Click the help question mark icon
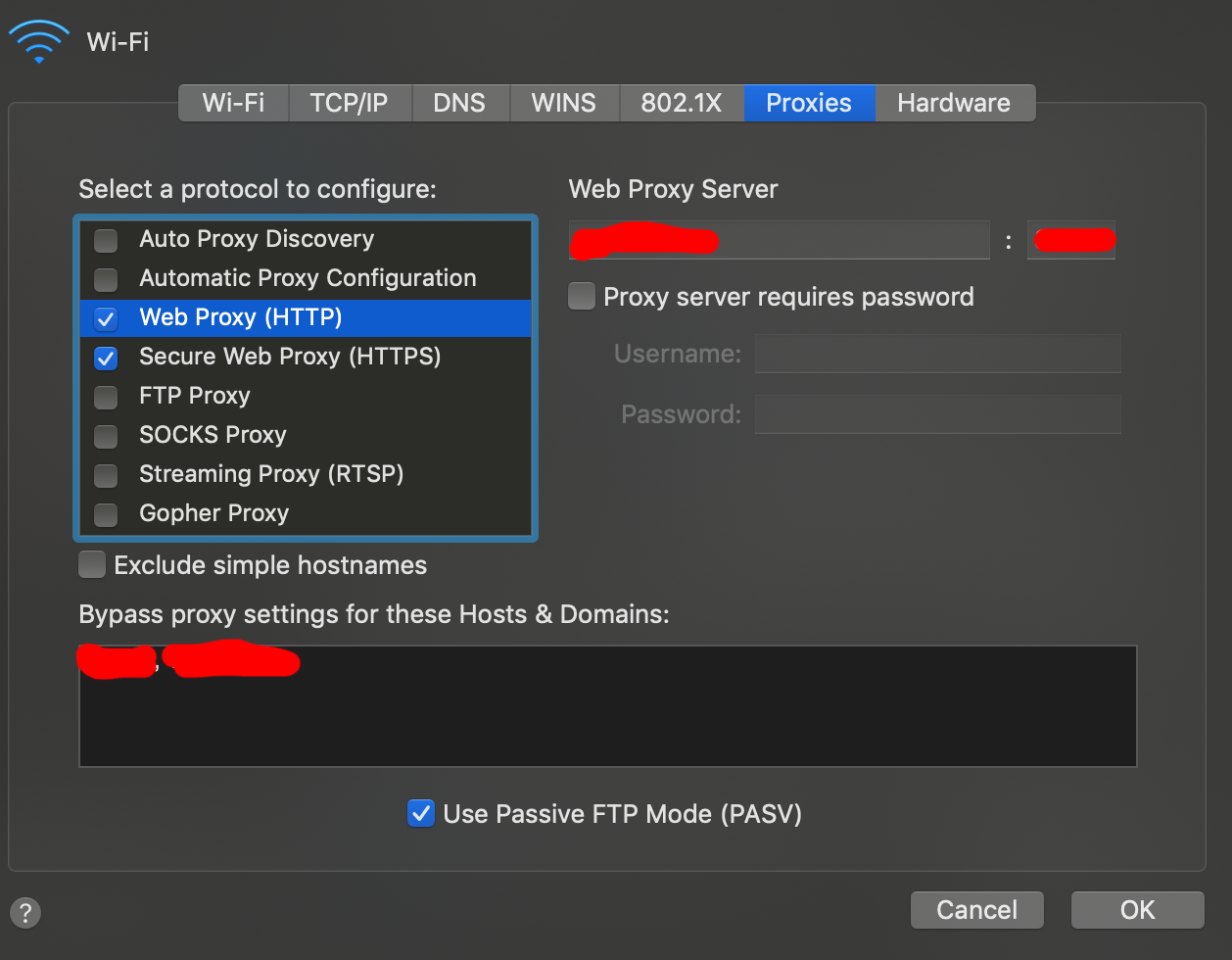The image size is (1232, 960). 25,912
